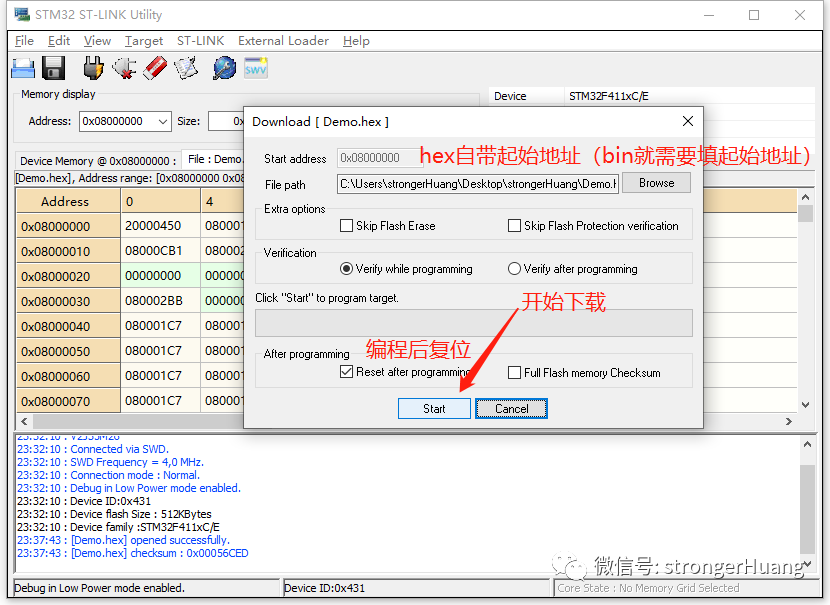Open the Edit menu
The height and width of the screenshot is (605, 830).
[59, 41]
